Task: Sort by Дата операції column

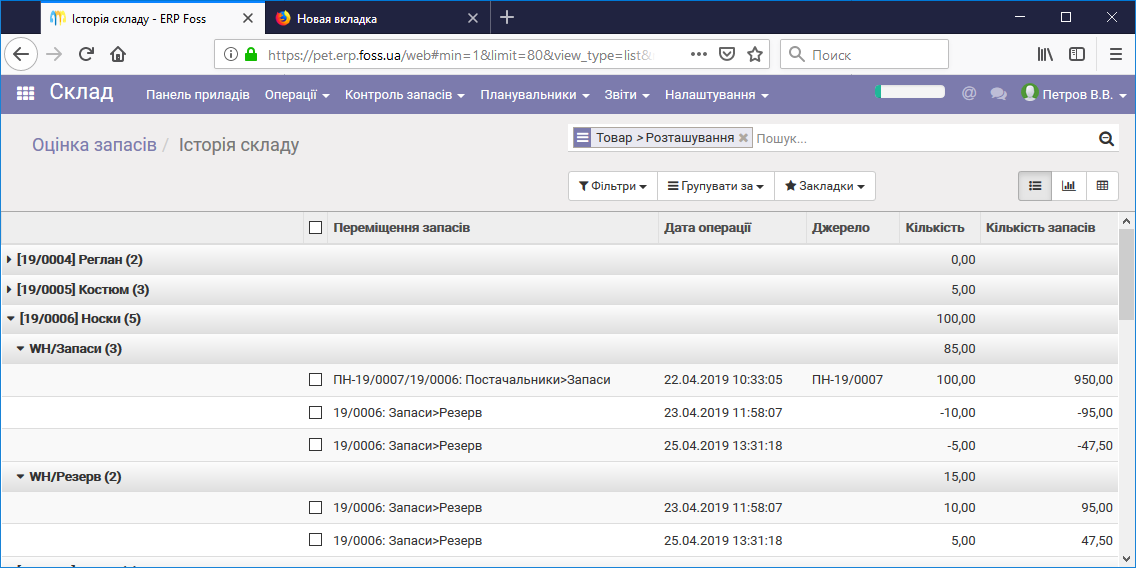Action: point(732,228)
